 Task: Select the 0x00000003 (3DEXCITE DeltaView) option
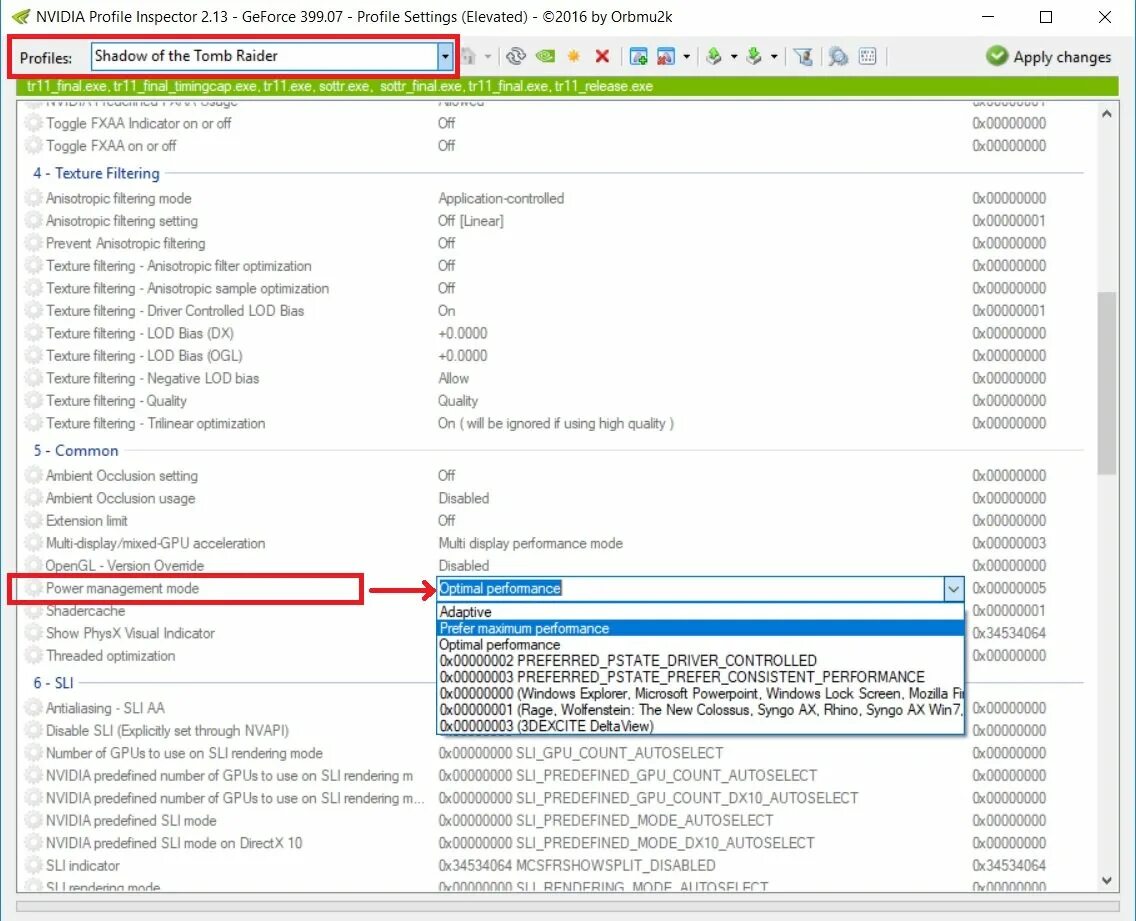(x=700, y=726)
